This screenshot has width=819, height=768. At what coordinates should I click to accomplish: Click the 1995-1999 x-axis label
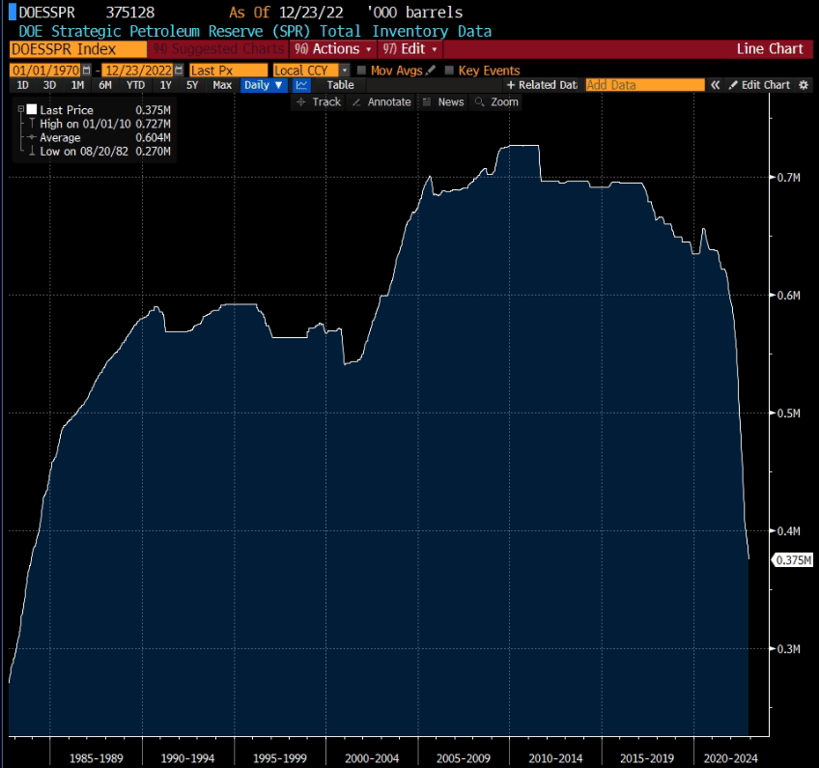(x=280, y=758)
